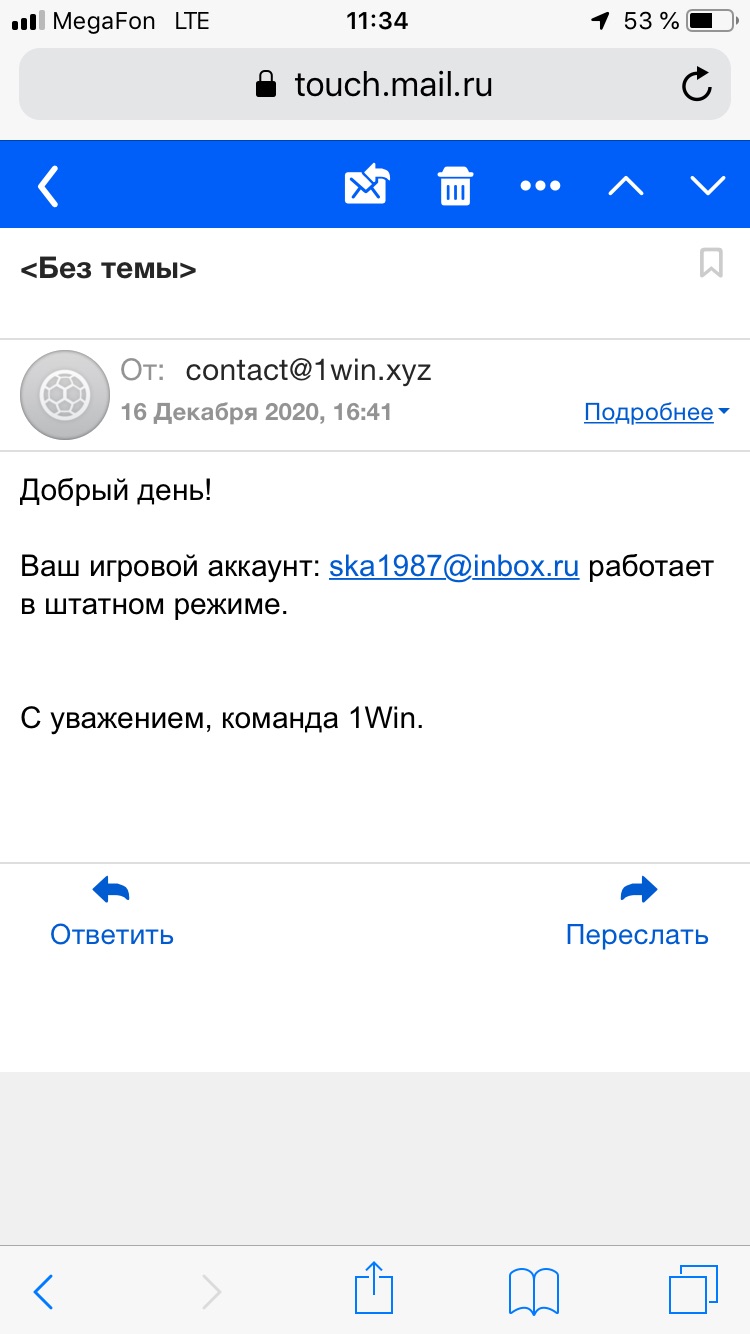Screen dimensions: 750x1334
Task: Tap Ответить to reply to the email
Action: coord(112,912)
